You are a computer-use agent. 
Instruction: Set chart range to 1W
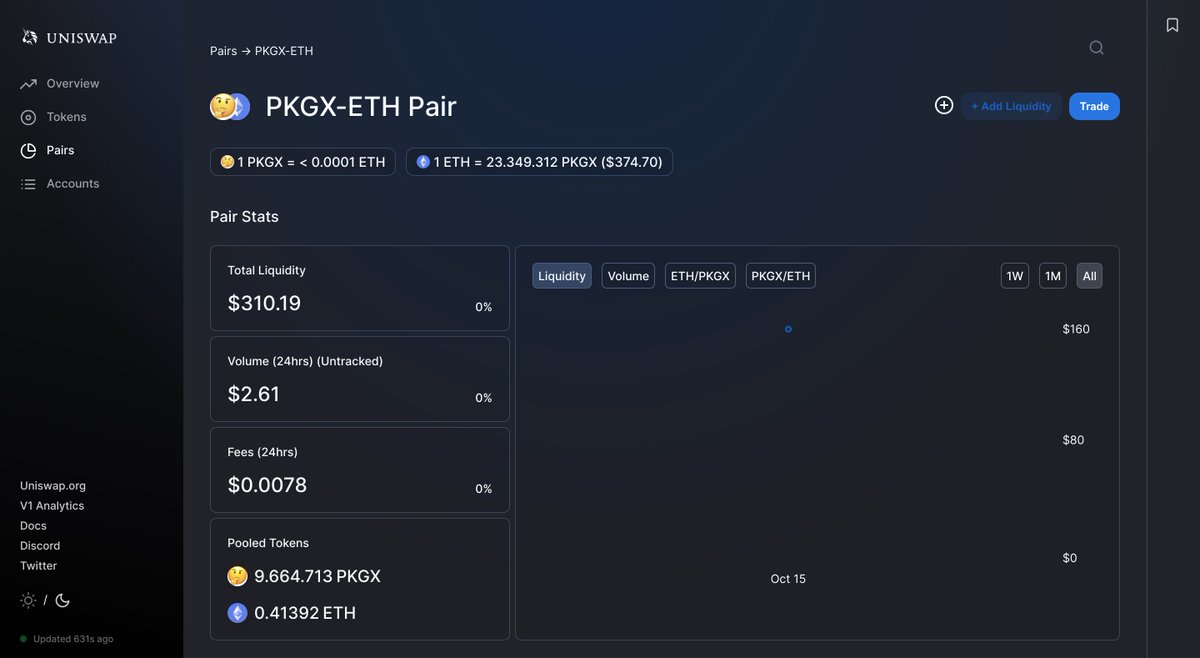pyautogui.click(x=1015, y=276)
